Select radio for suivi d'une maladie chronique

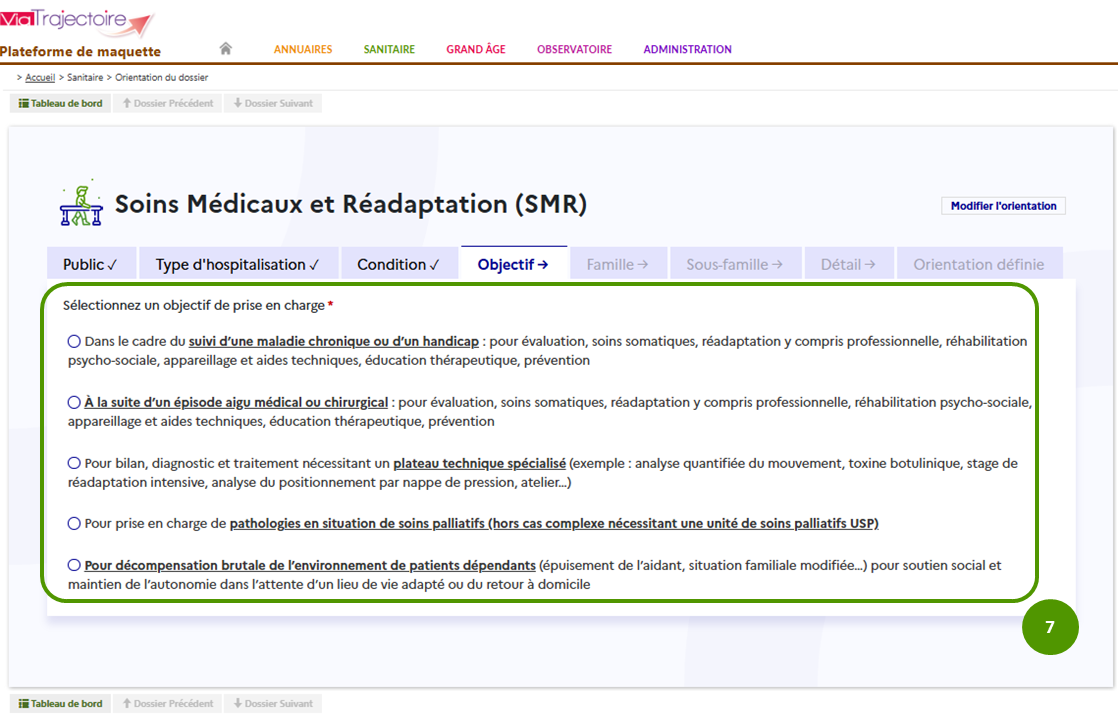74,341
